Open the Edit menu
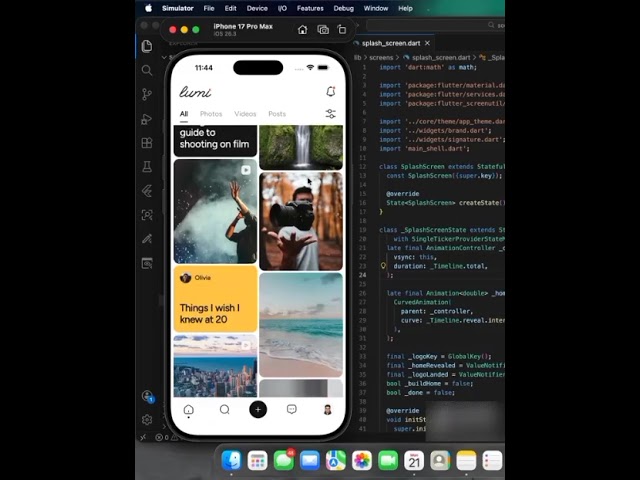Image resolution: width=640 pixels, height=480 pixels. tap(230, 8)
